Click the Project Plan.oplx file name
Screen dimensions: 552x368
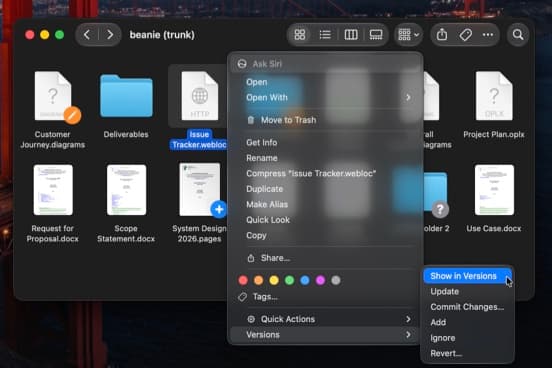point(494,135)
